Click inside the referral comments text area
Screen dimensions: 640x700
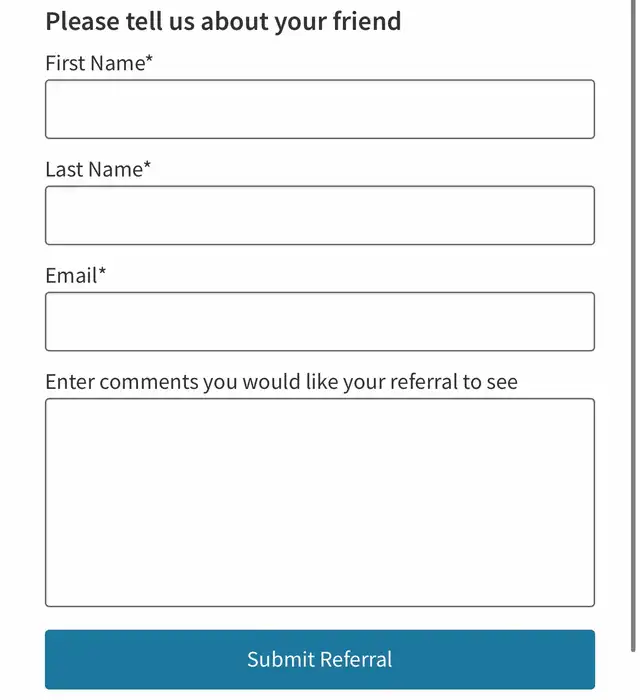(x=320, y=502)
